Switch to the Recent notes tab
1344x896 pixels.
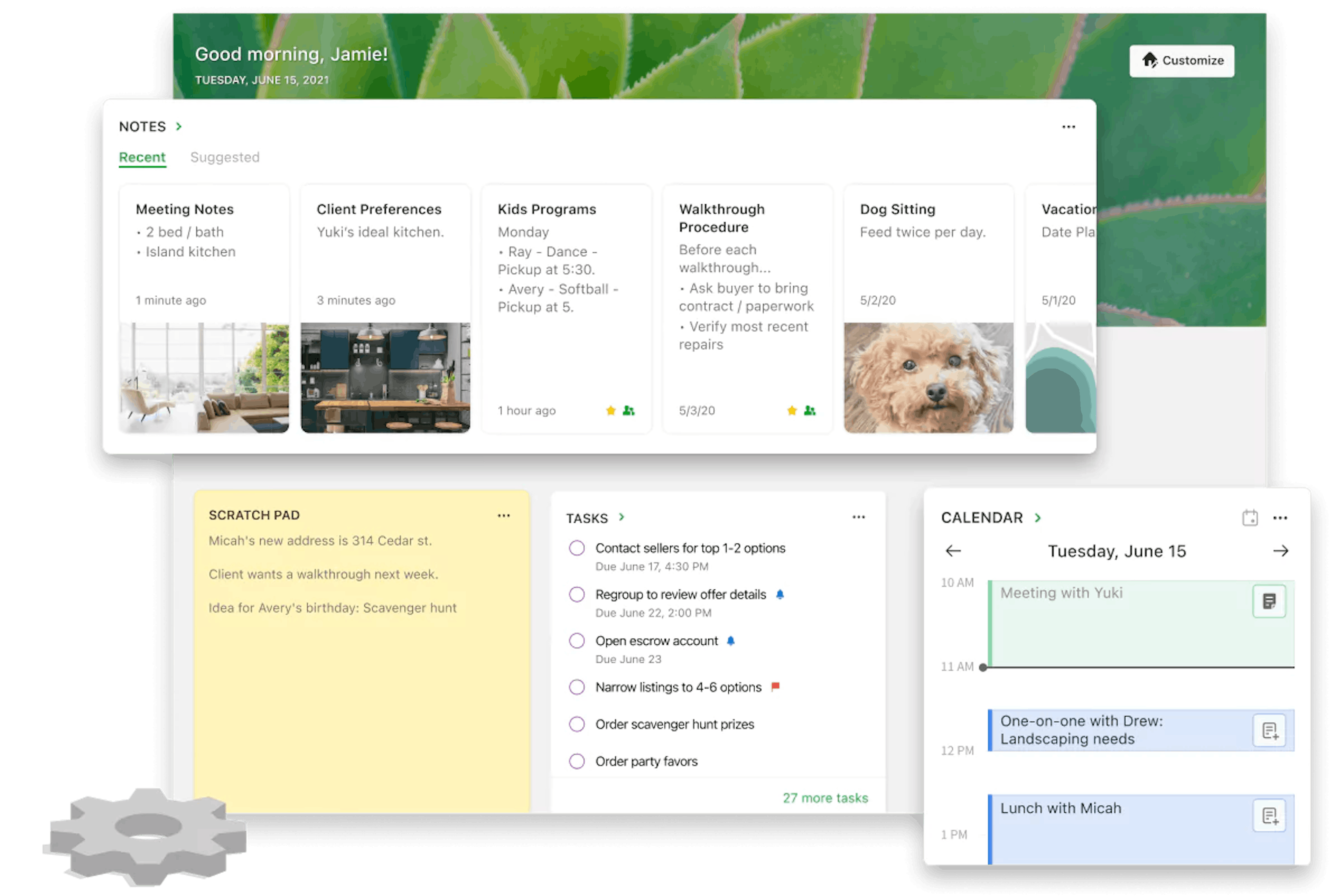(142, 157)
